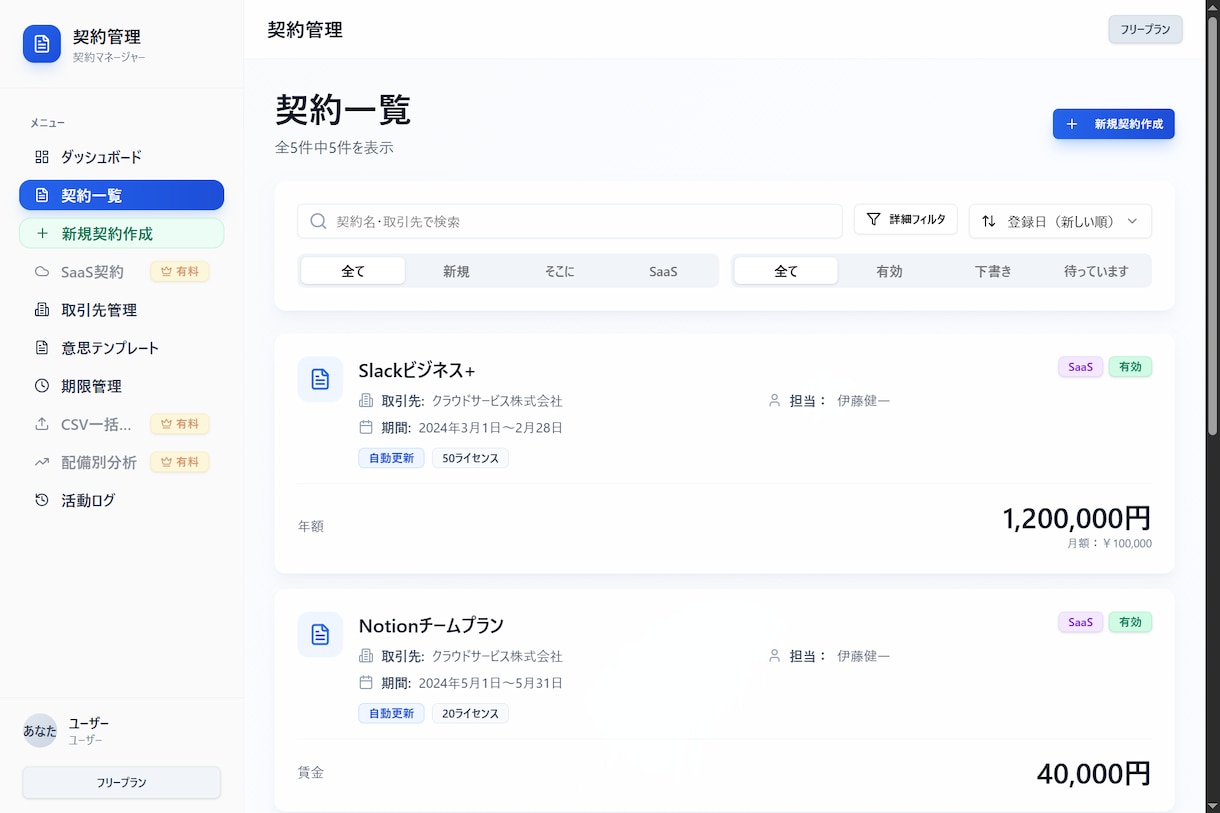The image size is (1220, 813).
Task: Open SaaS契約 from the sidebar menu
Action: point(121,271)
